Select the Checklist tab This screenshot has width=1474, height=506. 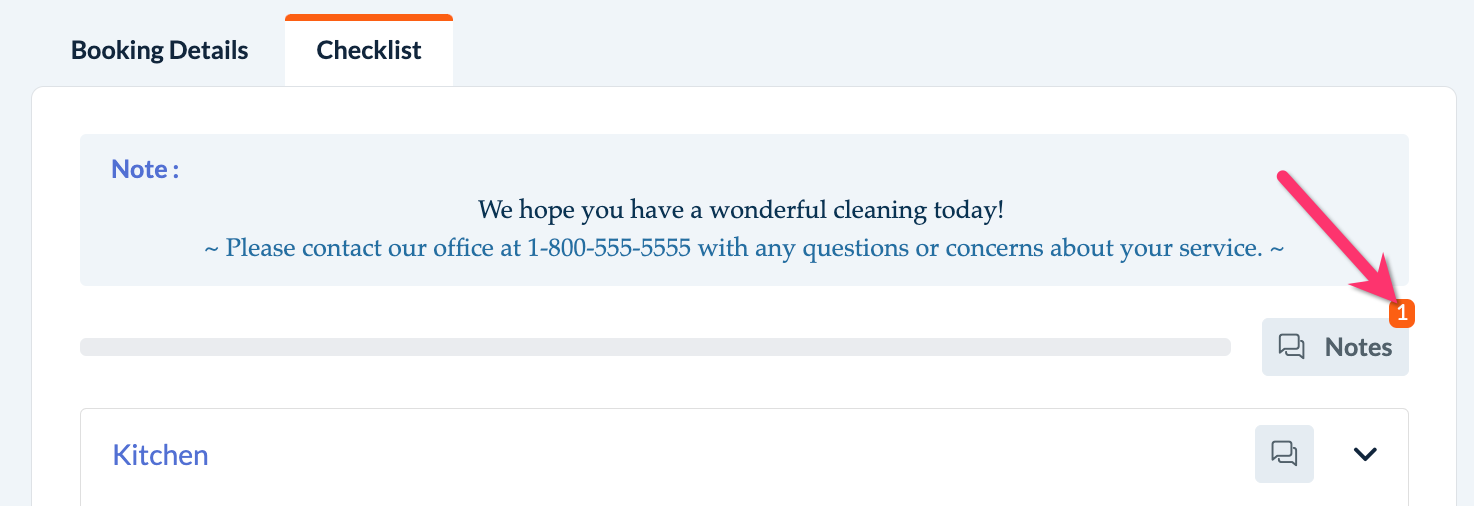[369, 50]
